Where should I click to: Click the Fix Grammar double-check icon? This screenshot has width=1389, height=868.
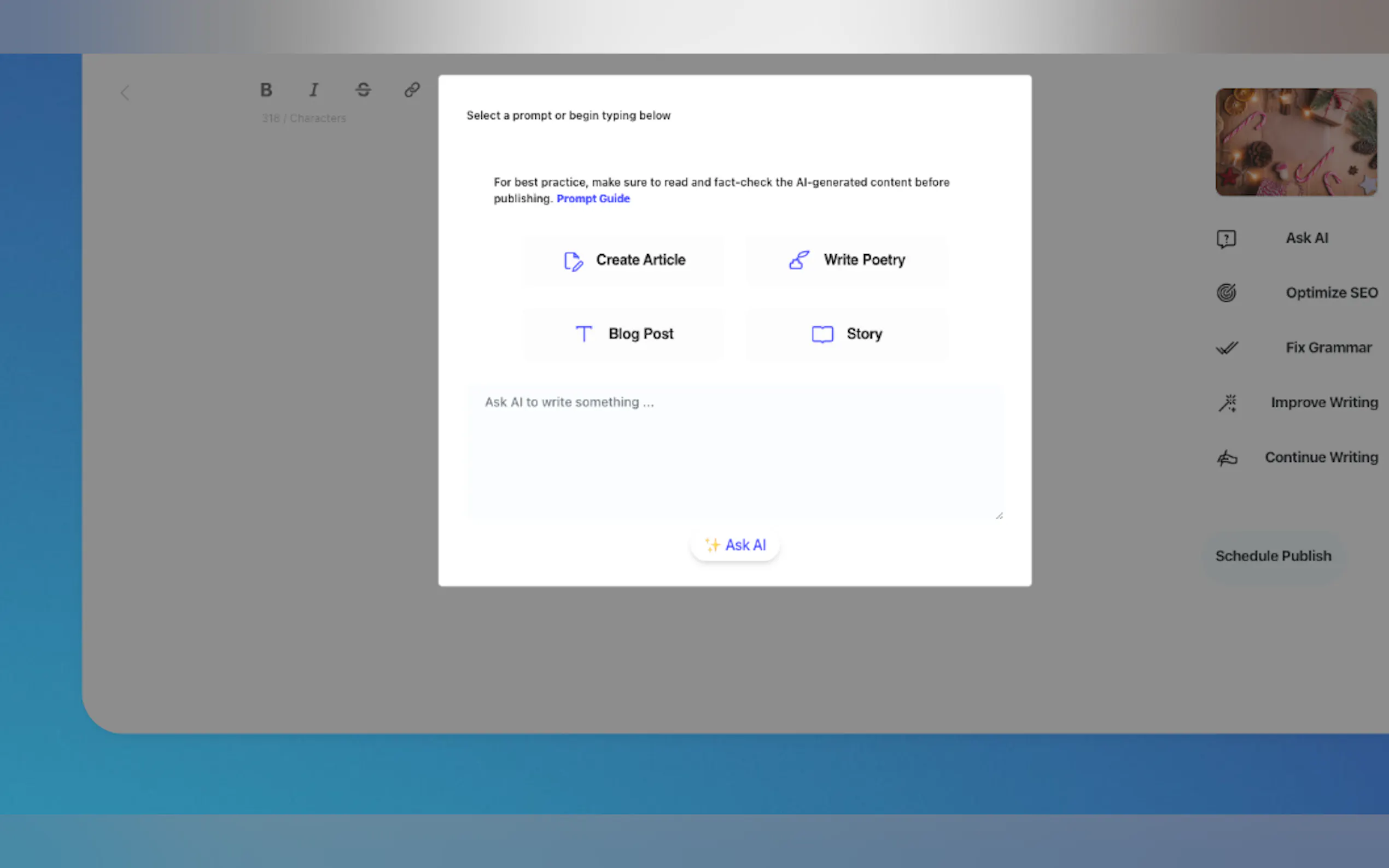point(1227,348)
